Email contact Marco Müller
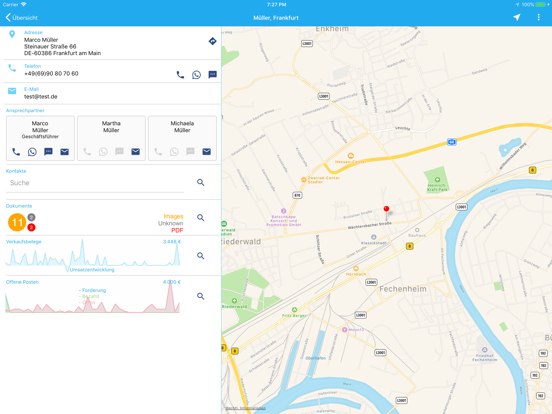The width and height of the screenshot is (552, 414). click(64, 152)
